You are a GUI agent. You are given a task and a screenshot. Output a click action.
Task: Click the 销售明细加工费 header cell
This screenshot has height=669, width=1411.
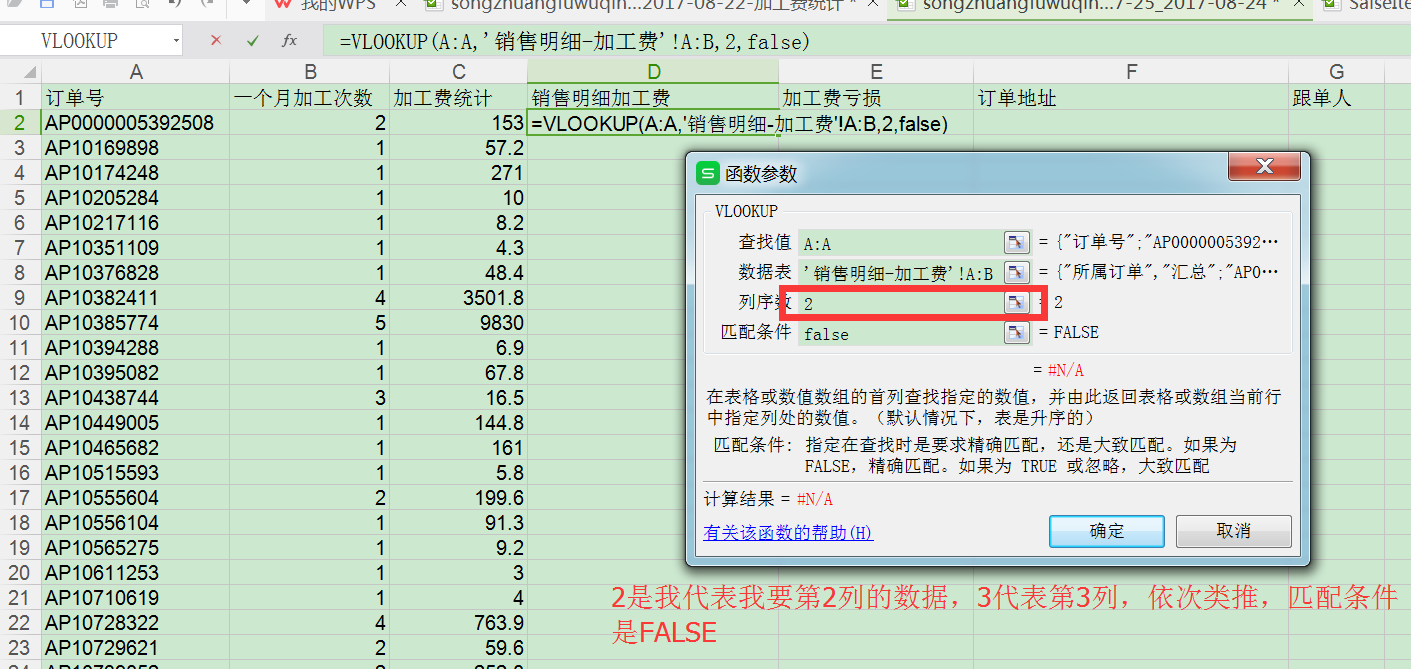coord(653,98)
